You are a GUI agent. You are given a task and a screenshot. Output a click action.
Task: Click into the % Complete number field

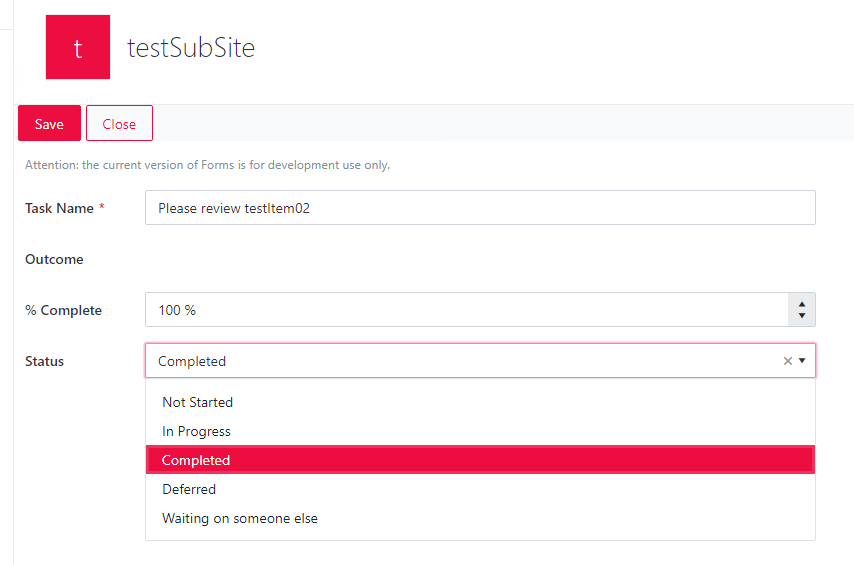[x=465, y=310]
